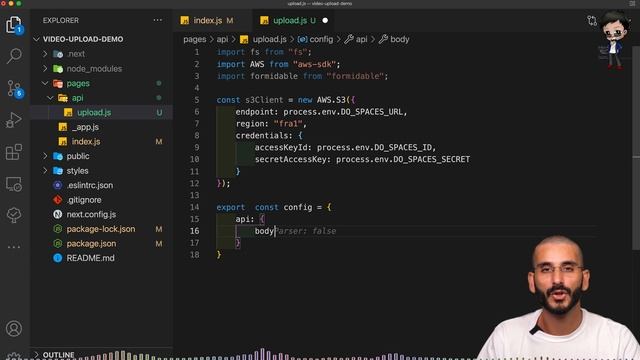Viewport: 640px width, 360px height.
Task: Click the body breadcrumb segment
Action: (400, 40)
